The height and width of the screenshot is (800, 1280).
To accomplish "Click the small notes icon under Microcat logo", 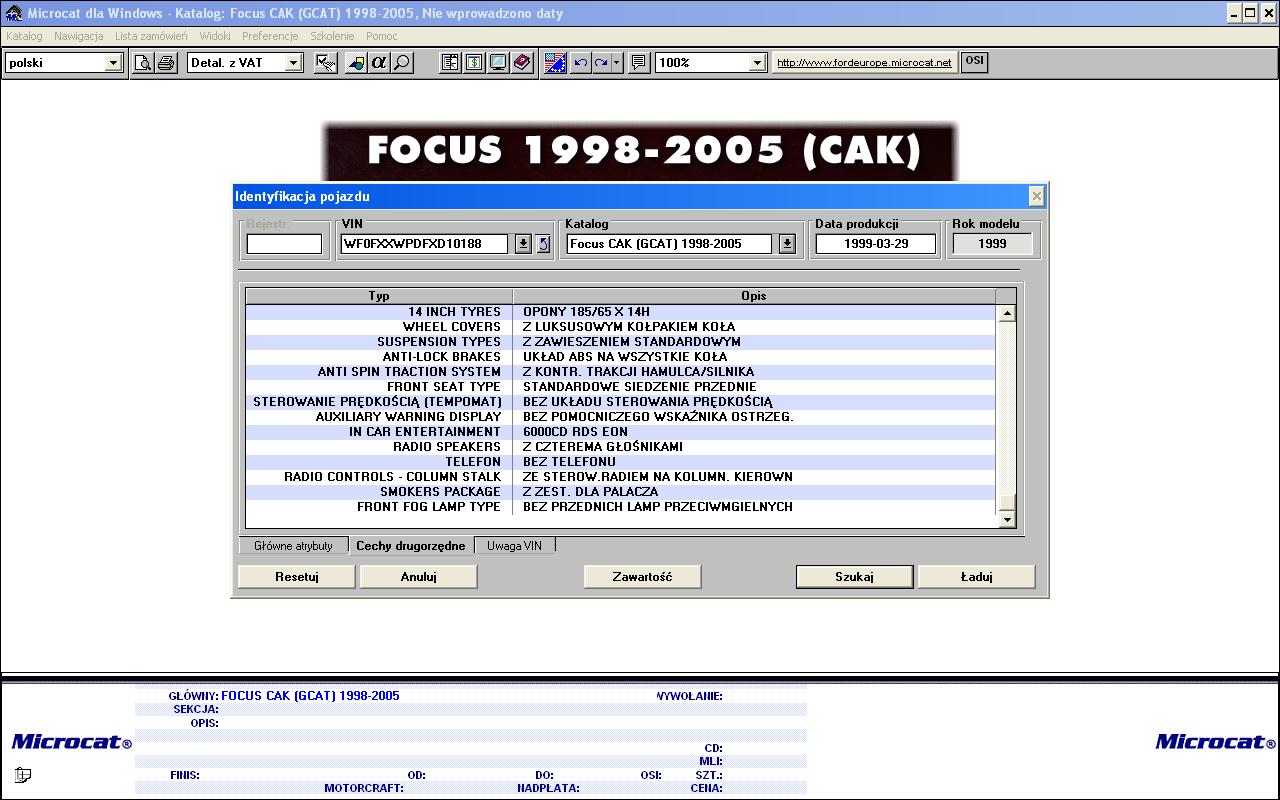I will click(23, 775).
